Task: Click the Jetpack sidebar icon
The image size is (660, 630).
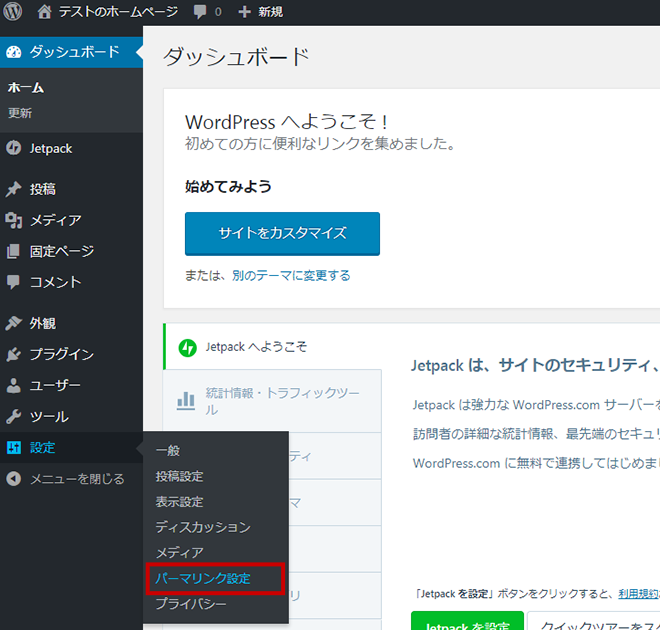Action: point(13,148)
